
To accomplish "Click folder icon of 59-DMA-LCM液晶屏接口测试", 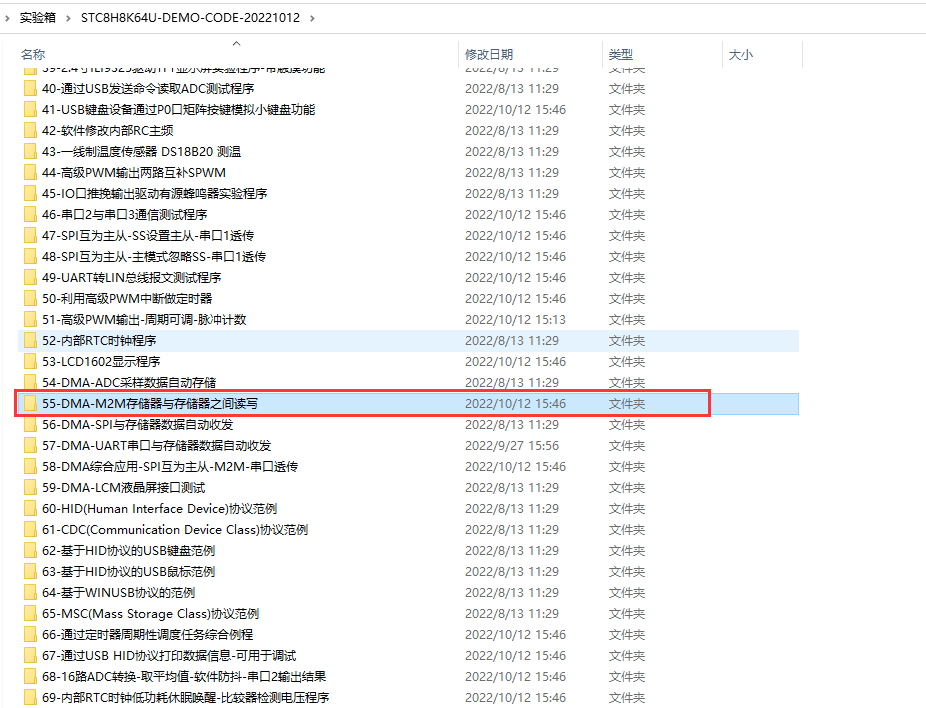I will point(30,488).
